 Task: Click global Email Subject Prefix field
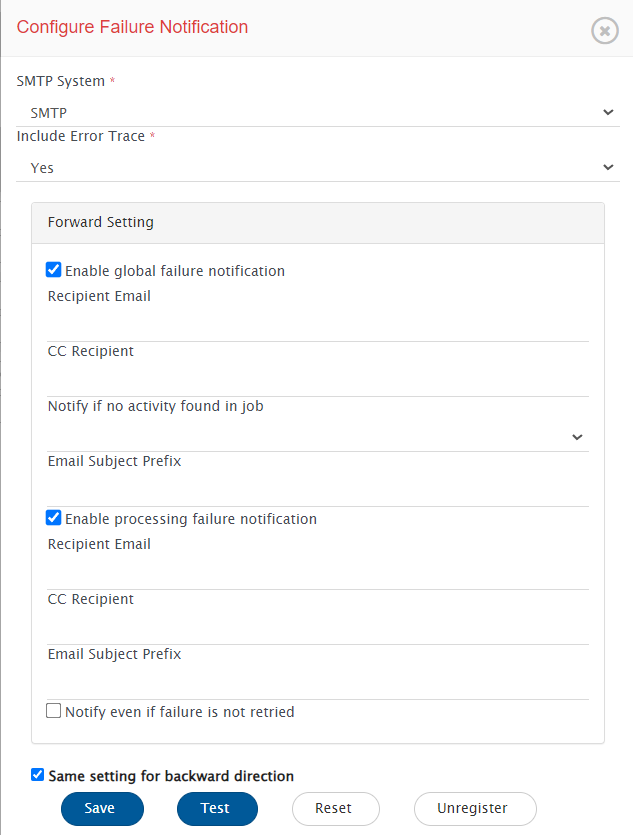(x=318, y=491)
